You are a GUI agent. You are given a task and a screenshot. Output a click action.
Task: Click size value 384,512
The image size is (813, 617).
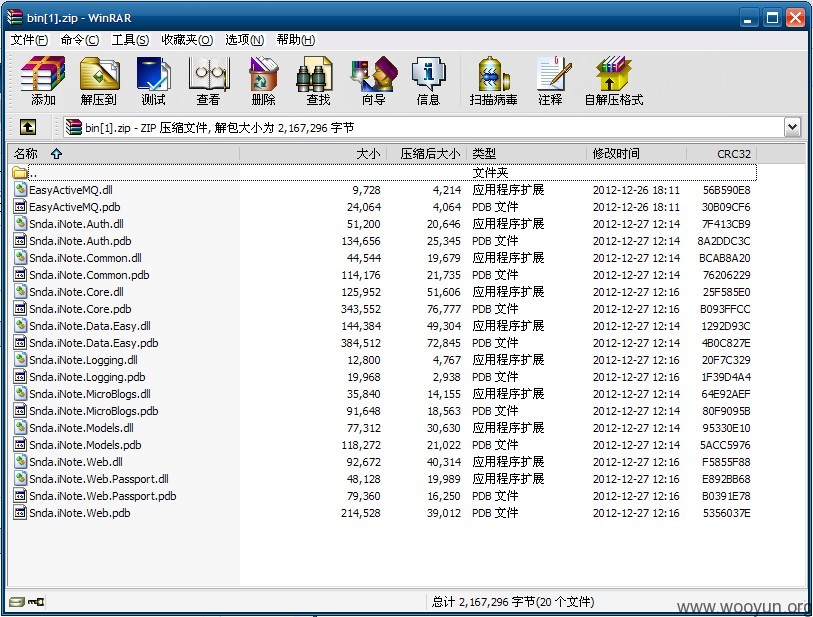pyautogui.click(x=360, y=343)
